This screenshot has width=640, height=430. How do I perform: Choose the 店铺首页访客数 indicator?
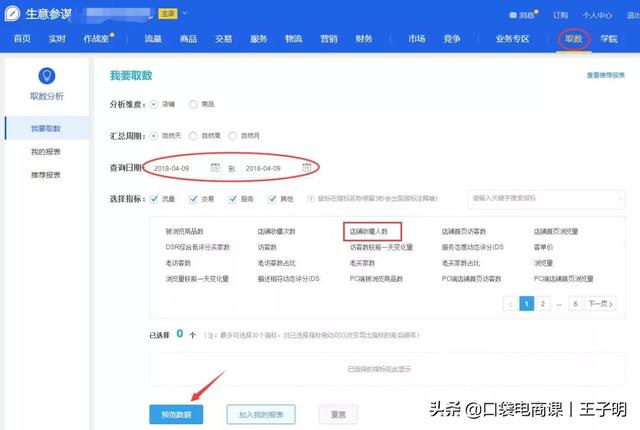(x=464, y=231)
